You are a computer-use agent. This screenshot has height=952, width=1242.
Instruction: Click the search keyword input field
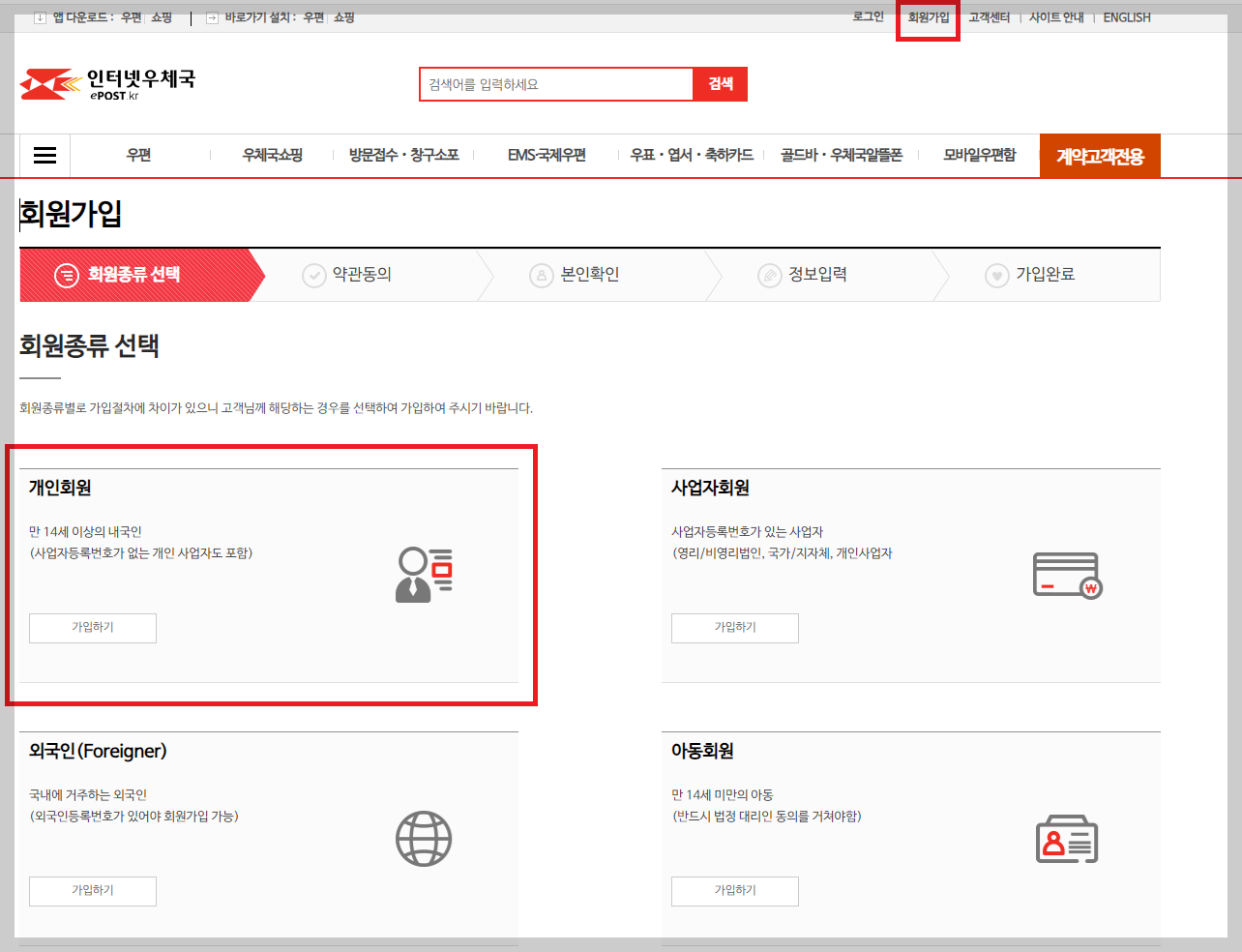click(x=556, y=83)
